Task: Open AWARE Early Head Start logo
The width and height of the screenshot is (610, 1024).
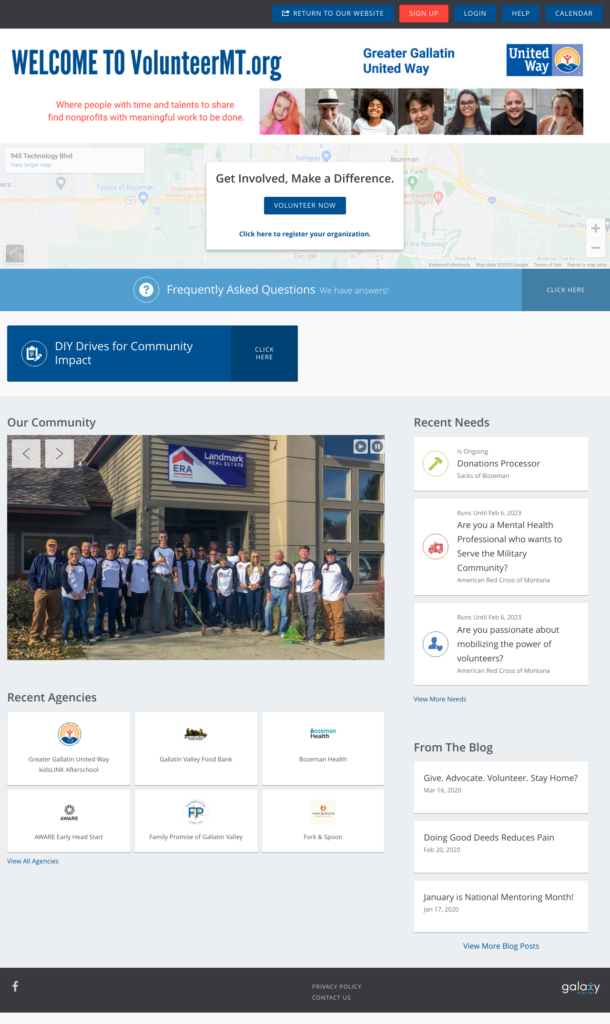Action: tap(69, 812)
